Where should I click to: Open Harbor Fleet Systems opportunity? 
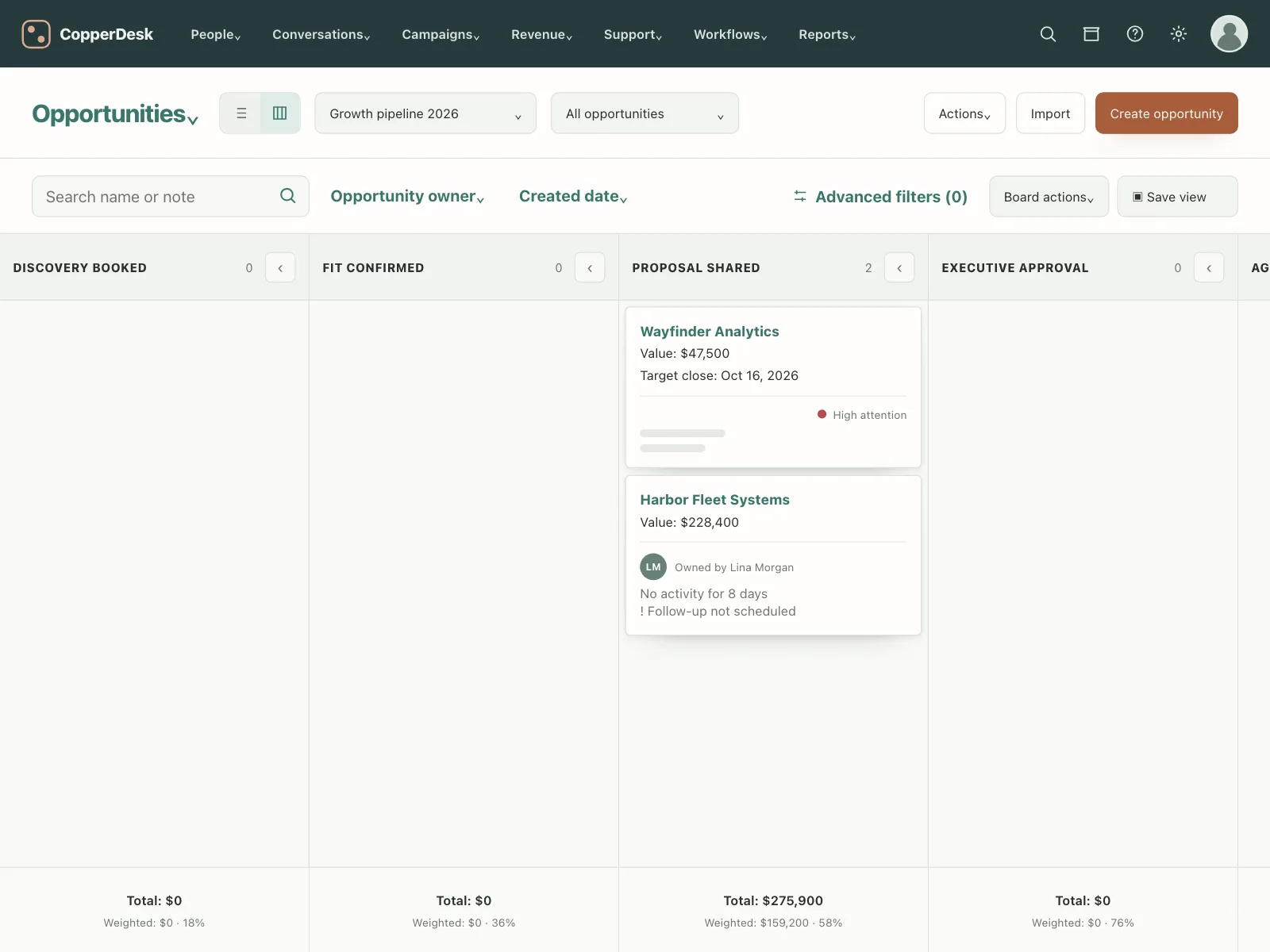coord(715,500)
